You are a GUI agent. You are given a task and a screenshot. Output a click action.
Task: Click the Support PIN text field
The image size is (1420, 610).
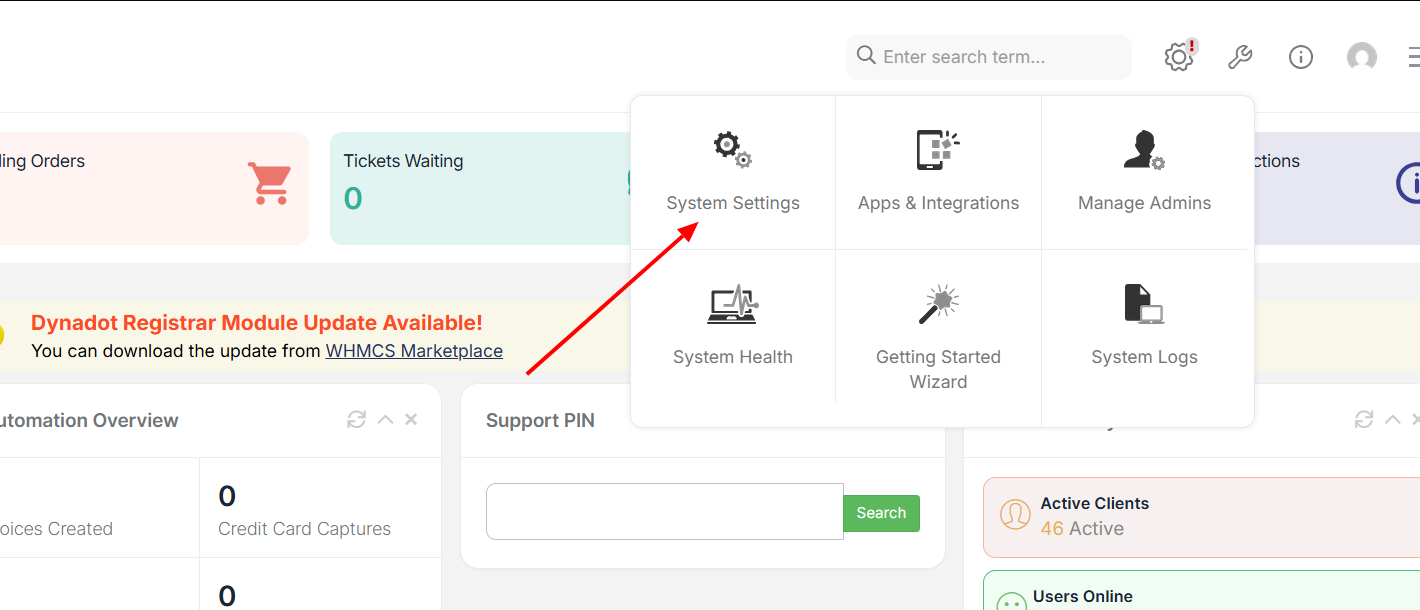[664, 512]
